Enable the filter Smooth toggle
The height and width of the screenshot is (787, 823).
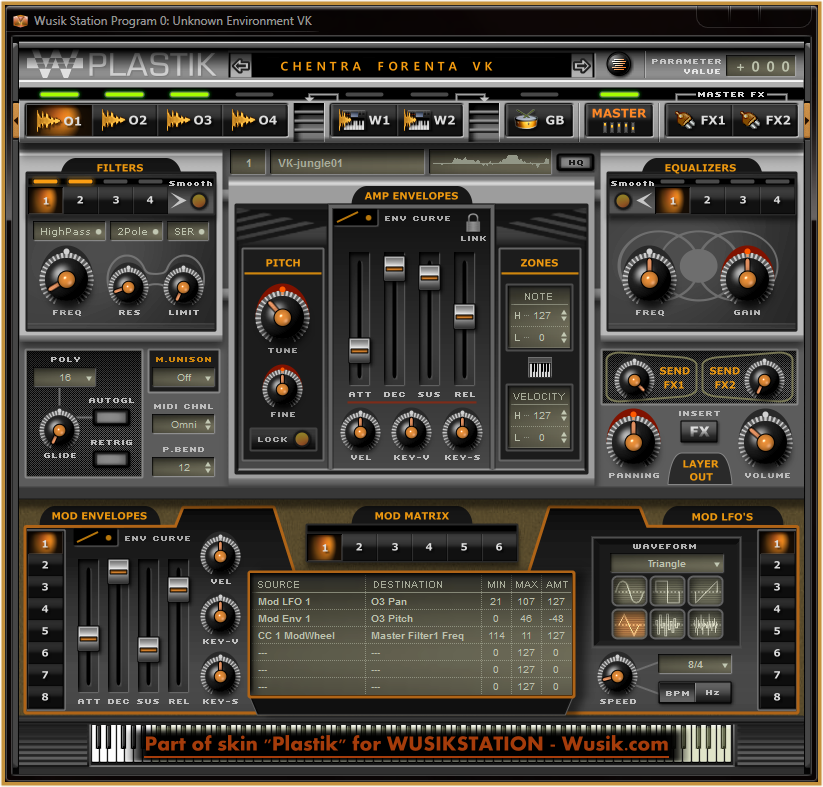click(x=199, y=201)
